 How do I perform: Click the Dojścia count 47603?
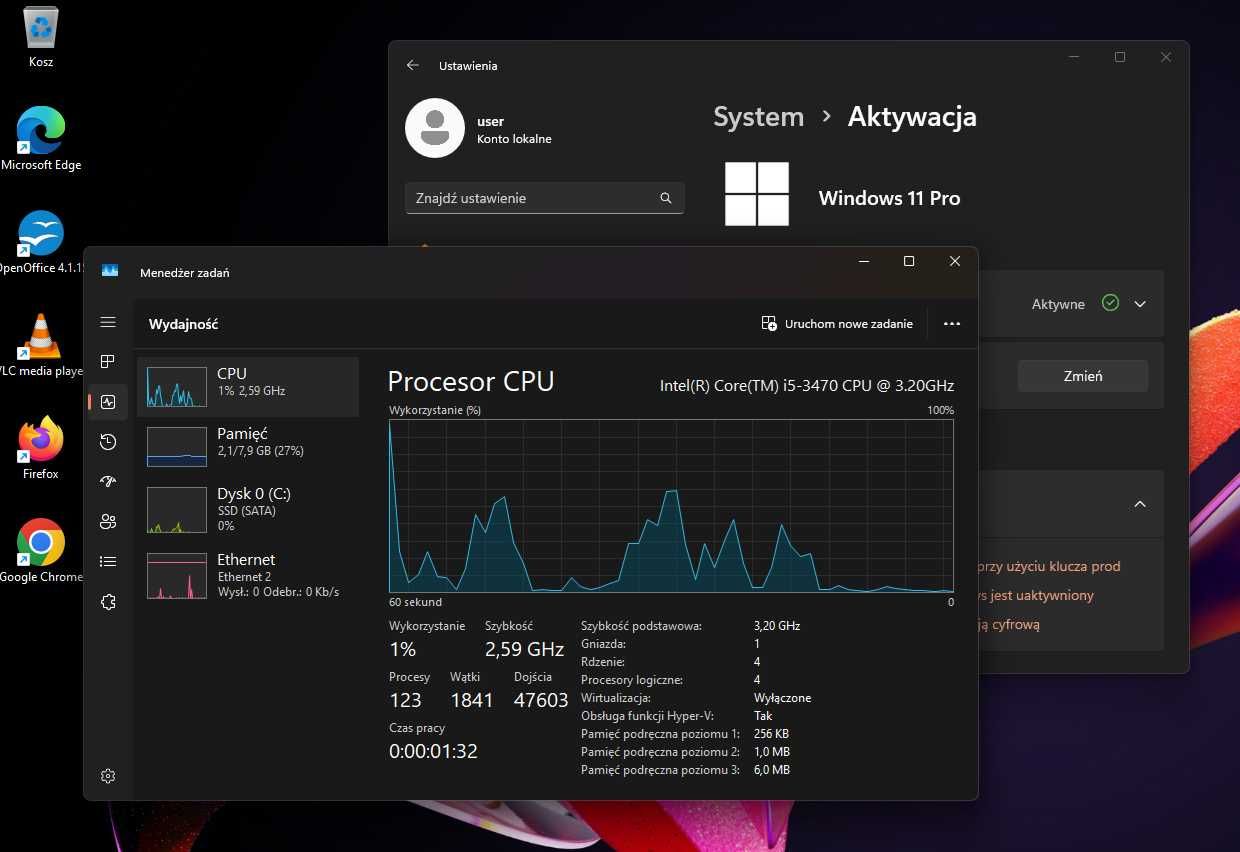(x=541, y=700)
